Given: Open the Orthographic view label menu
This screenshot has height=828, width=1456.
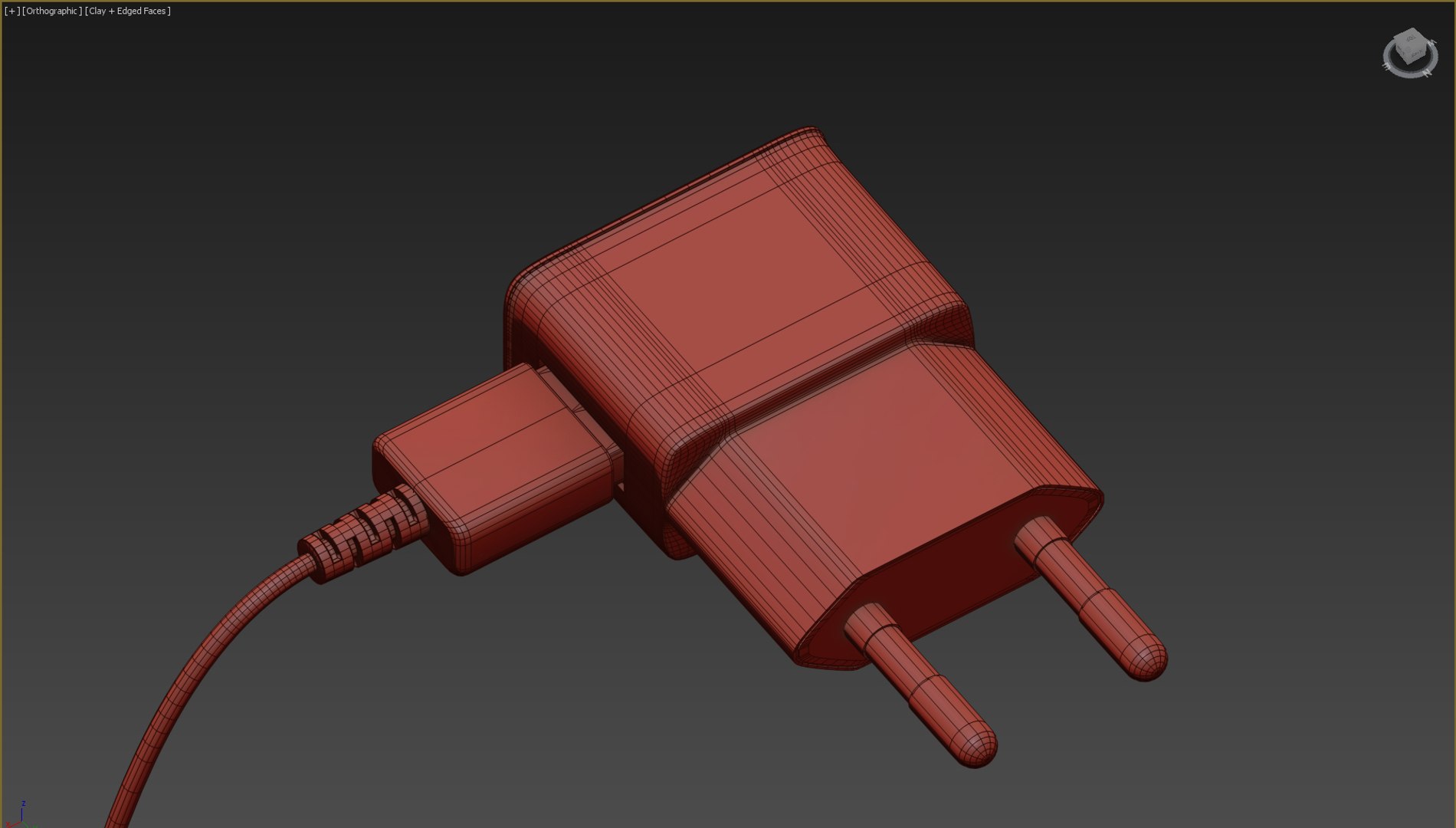Looking at the screenshot, I should 52,11.
